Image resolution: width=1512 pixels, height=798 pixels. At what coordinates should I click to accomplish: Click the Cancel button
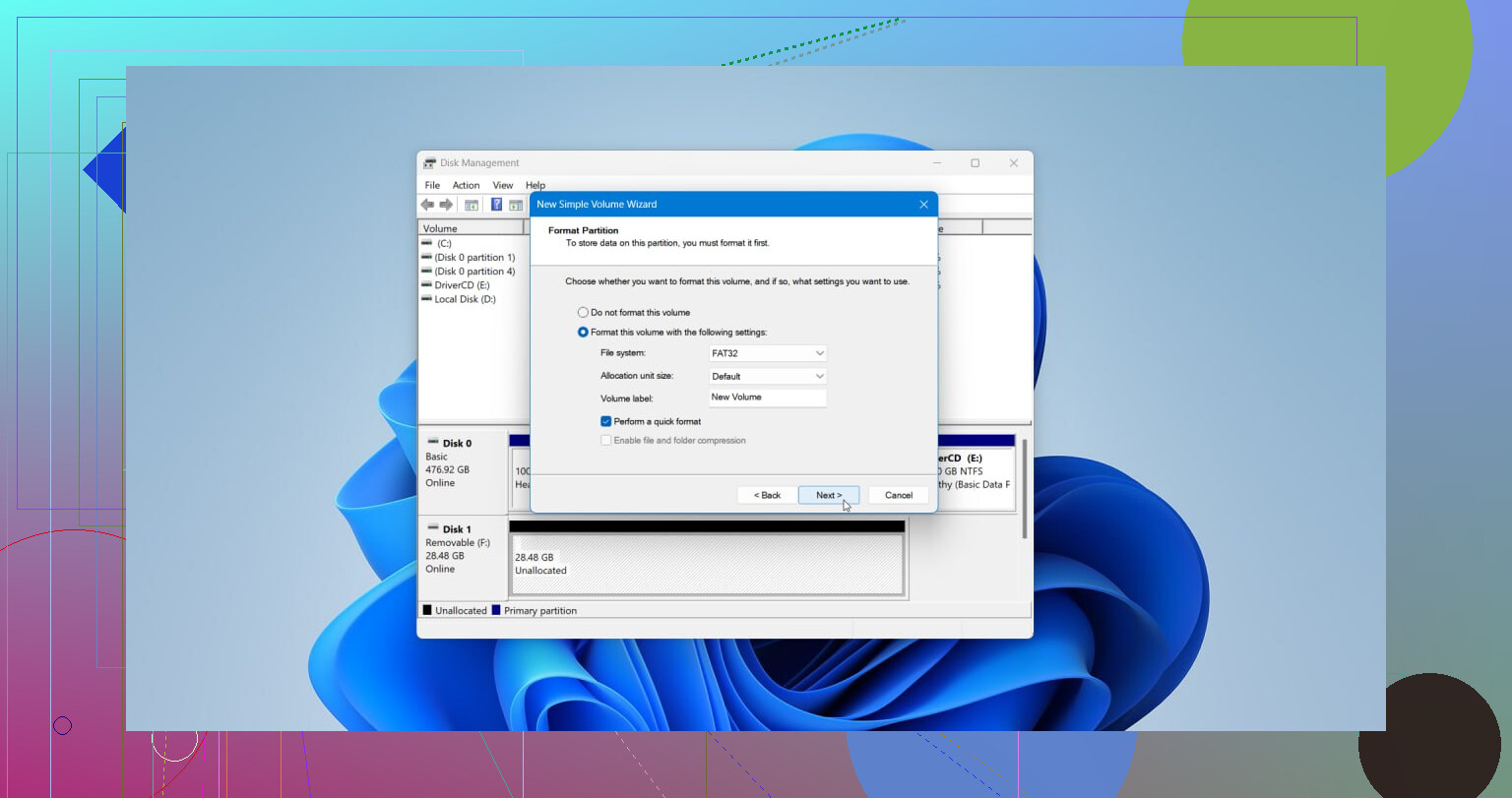[x=899, y=495]
